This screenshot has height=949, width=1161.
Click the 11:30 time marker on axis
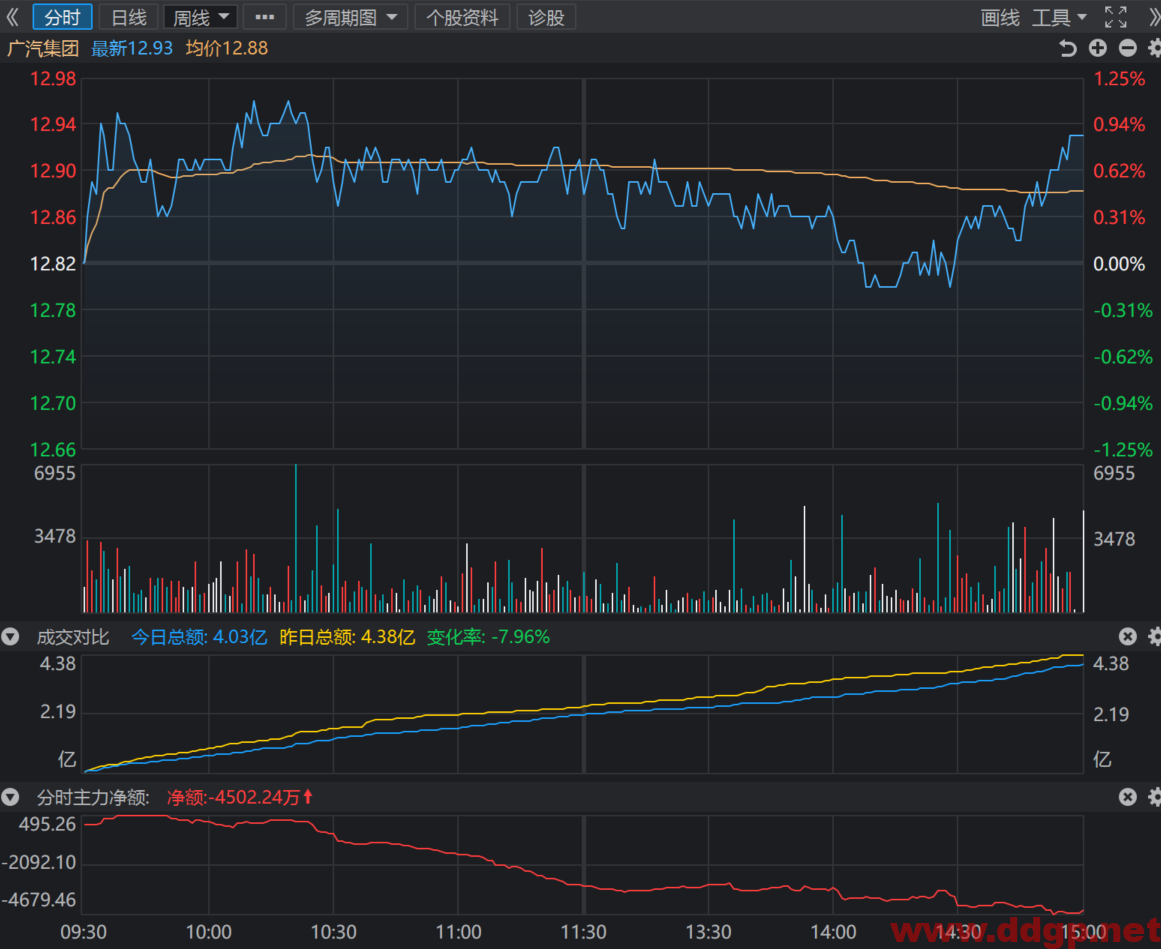[x=583, y=932]
